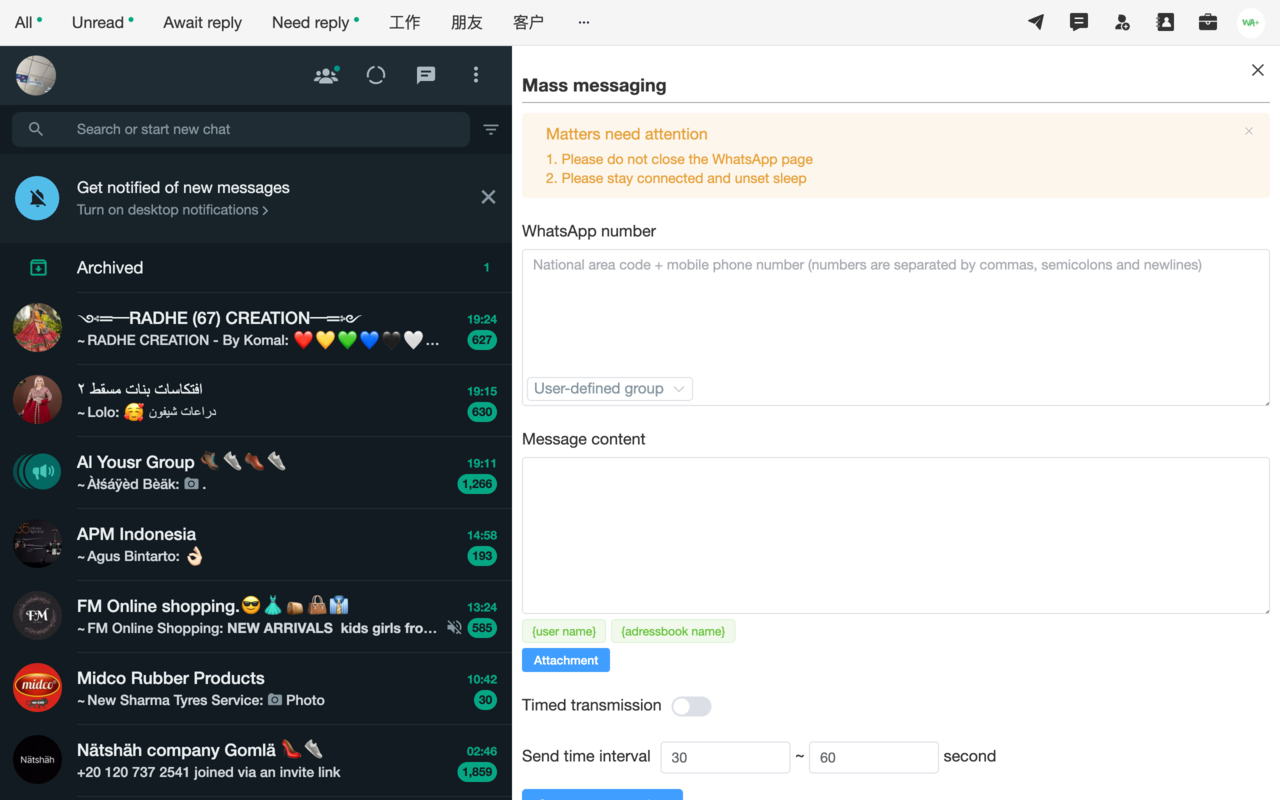Toggle unread chats filter icon
Viewport: 1280px width, 800px height.
click(x=491, y=129)
